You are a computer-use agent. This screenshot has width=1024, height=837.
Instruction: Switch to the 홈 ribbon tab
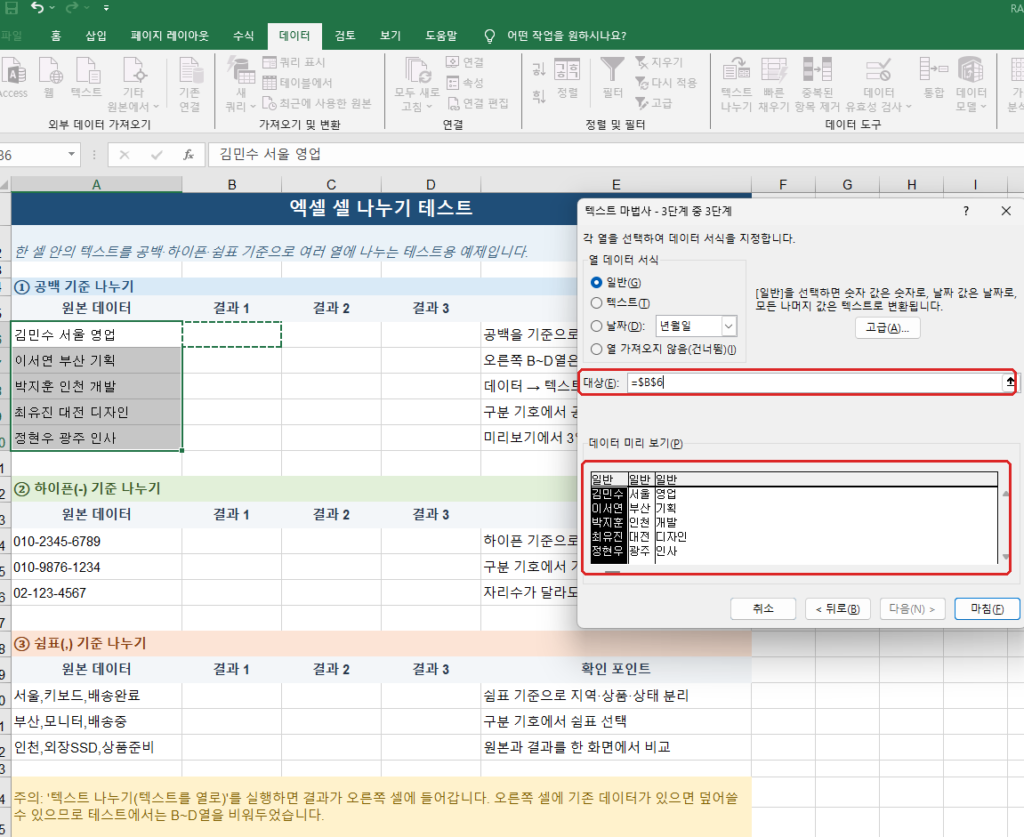[x=56, y=36]
